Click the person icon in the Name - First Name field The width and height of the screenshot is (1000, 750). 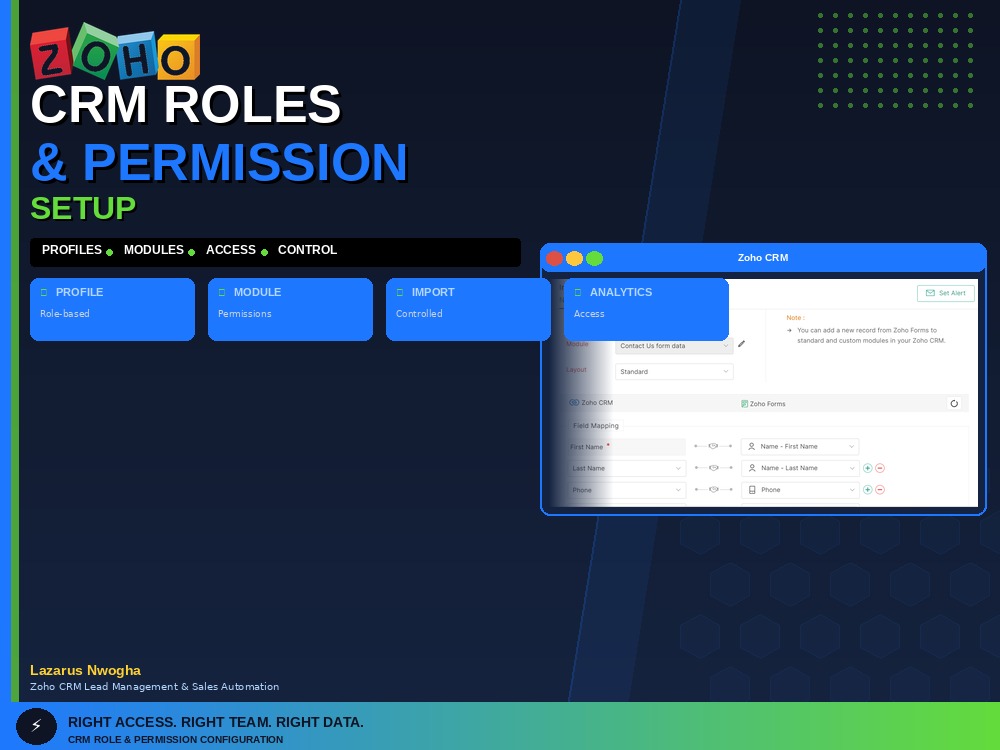tap(751, 446)
